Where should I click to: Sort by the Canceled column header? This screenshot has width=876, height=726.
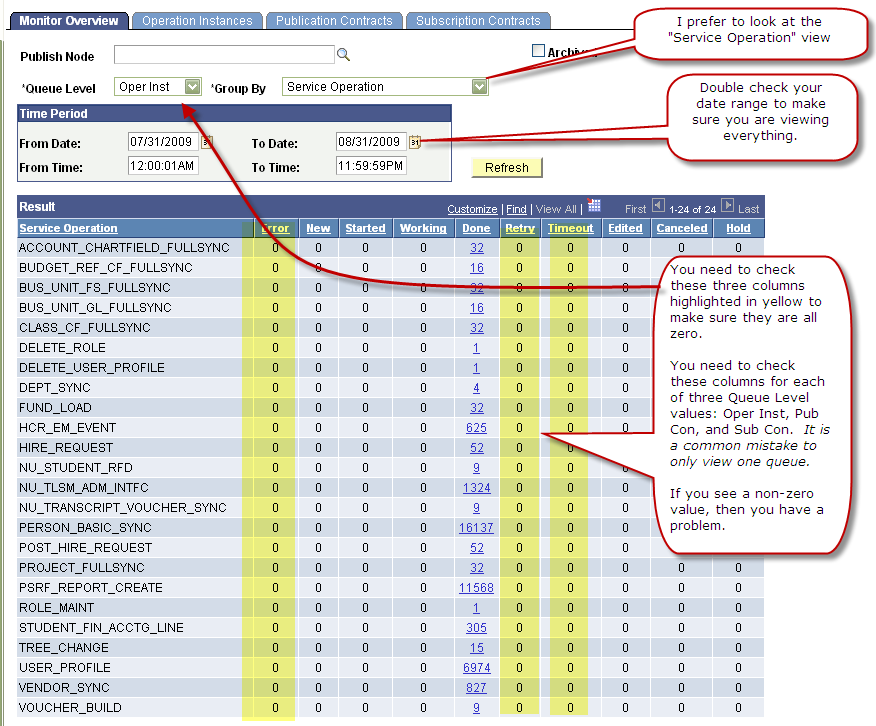pyautogui.click(x=682, y=228)
